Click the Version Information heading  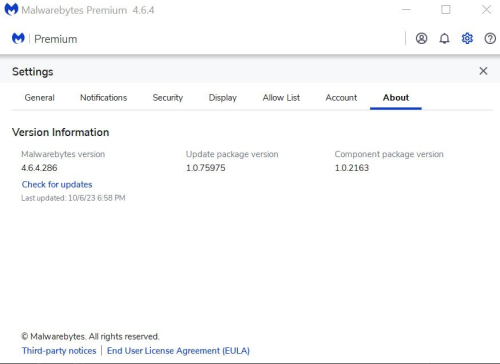pyautogui.click(x=61, y=132)
